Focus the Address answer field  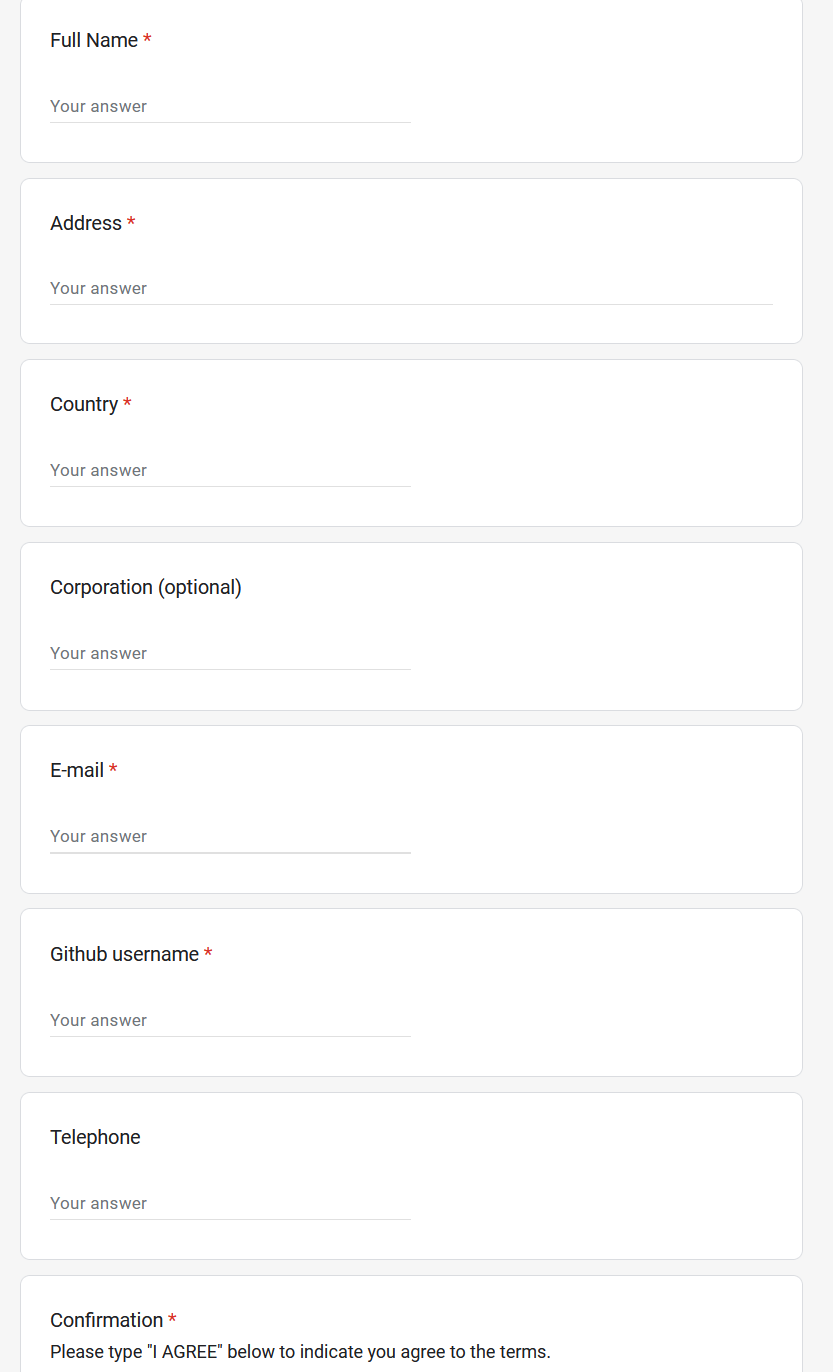410,288
